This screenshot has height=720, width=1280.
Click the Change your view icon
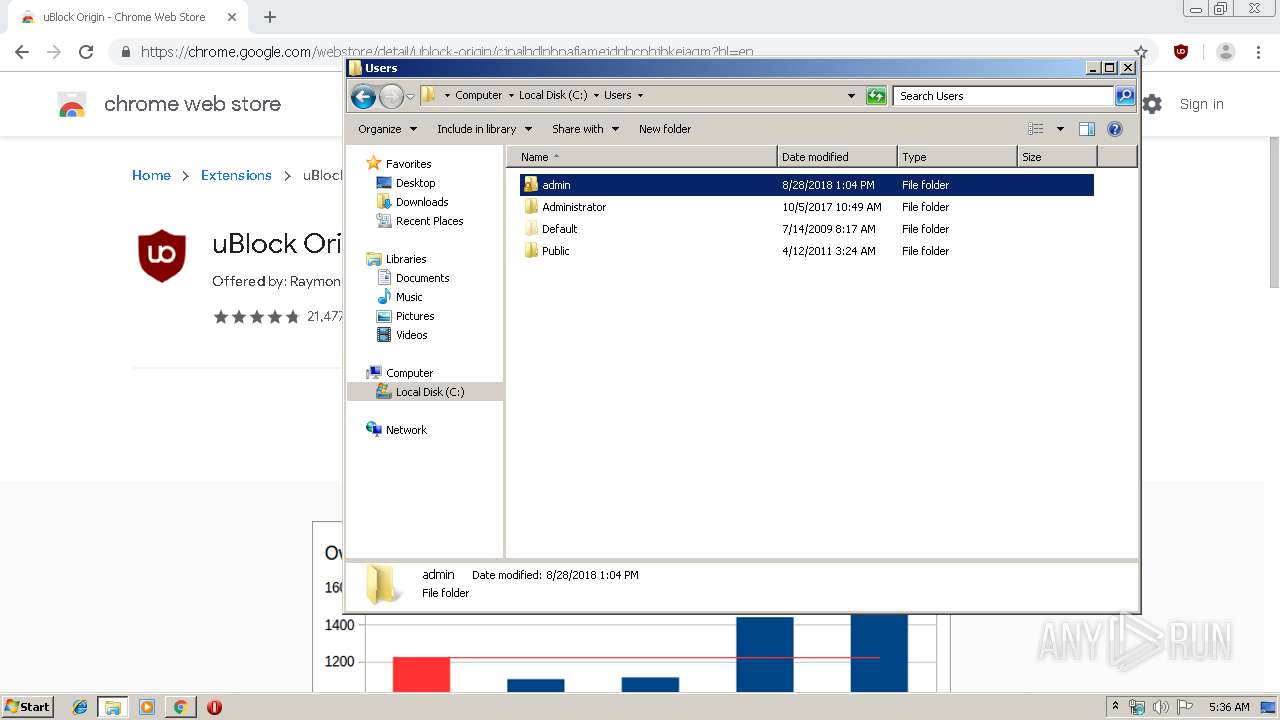(1036, 129)
